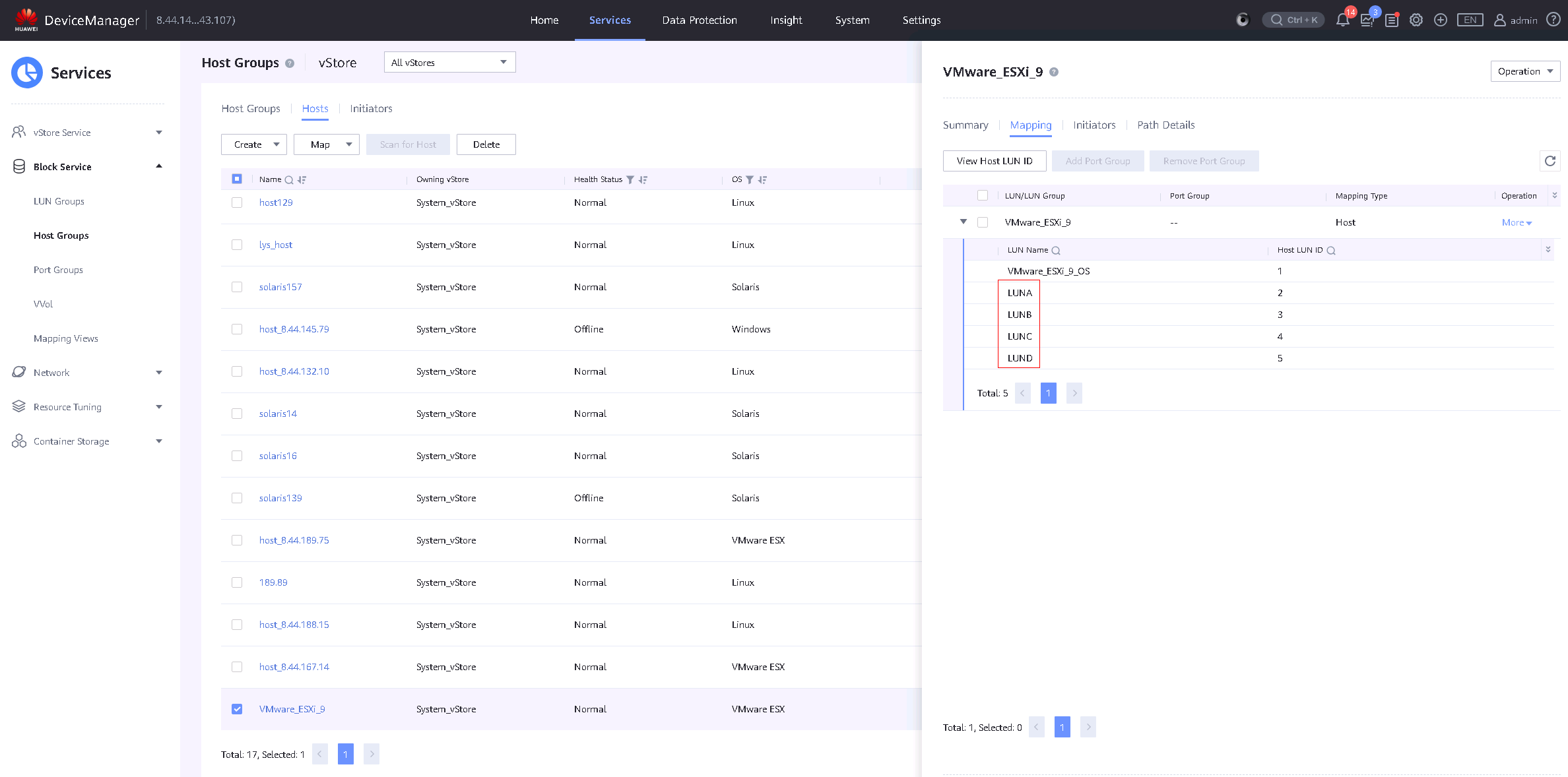Open the help question mark in header
Image resolution: width=1568 pixels, height=777 pixels.
point(1553,20)
